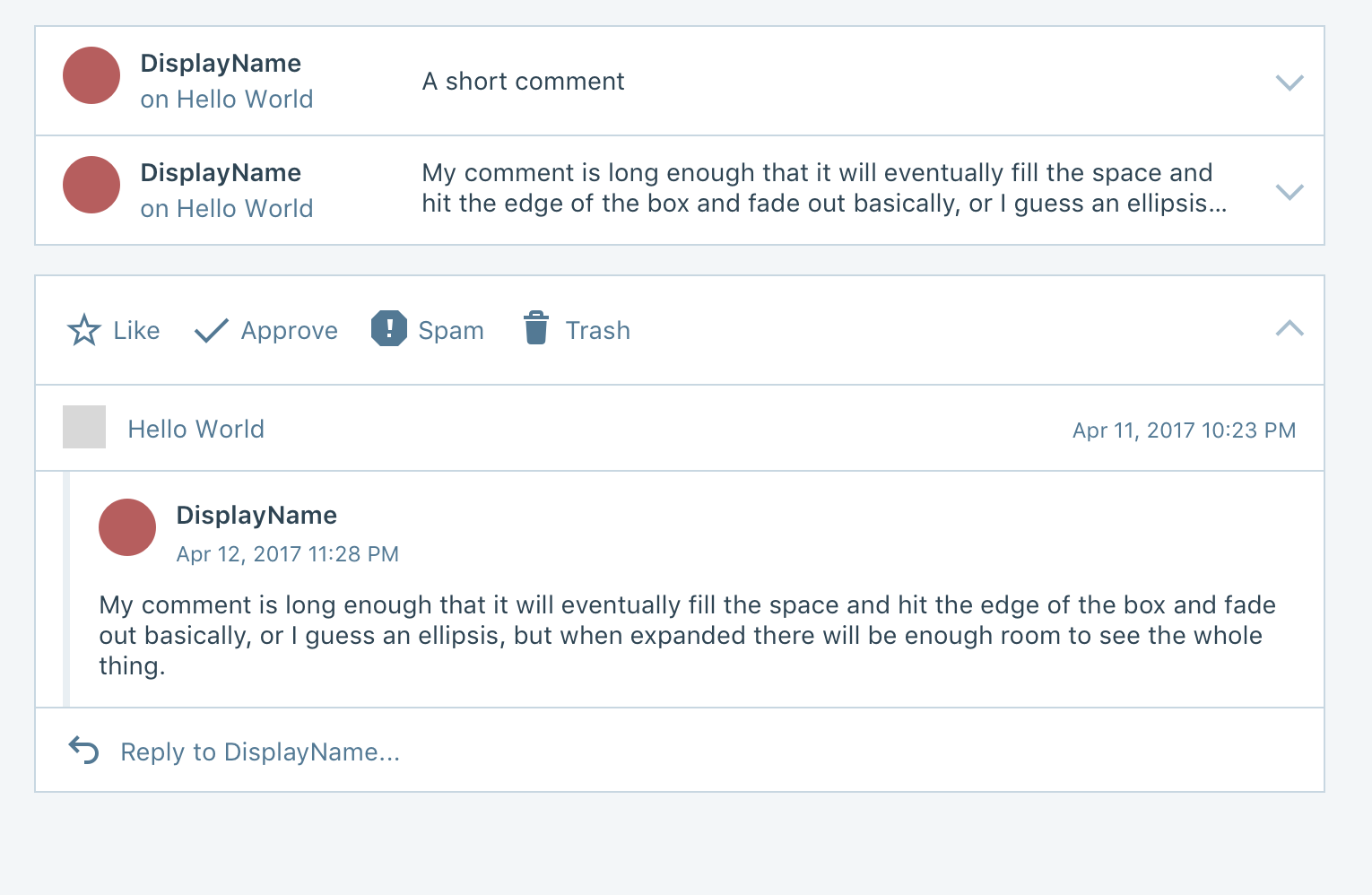The image size is (1372, 895).
Task: Expand the long comment row via its chevron
Action: click(1290, 192)
